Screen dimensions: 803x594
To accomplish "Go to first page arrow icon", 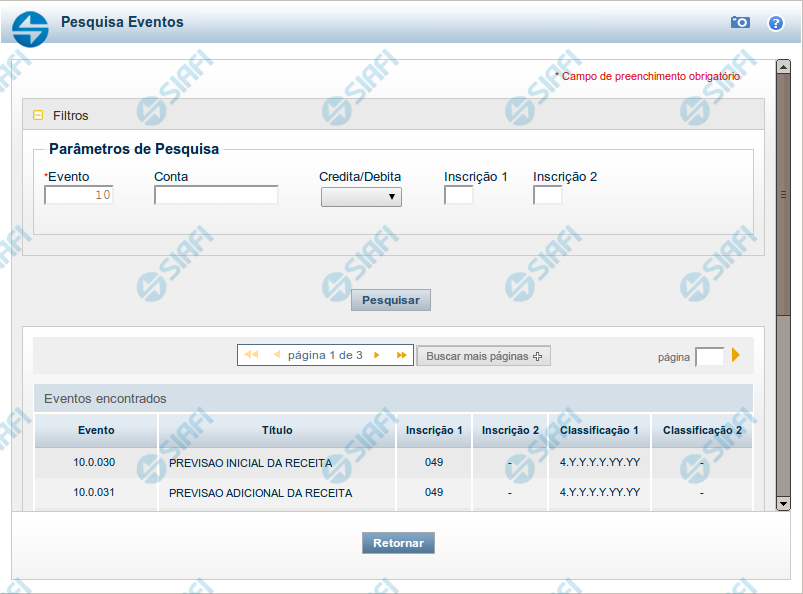I will pyautogui.click(x=251, y=355).
